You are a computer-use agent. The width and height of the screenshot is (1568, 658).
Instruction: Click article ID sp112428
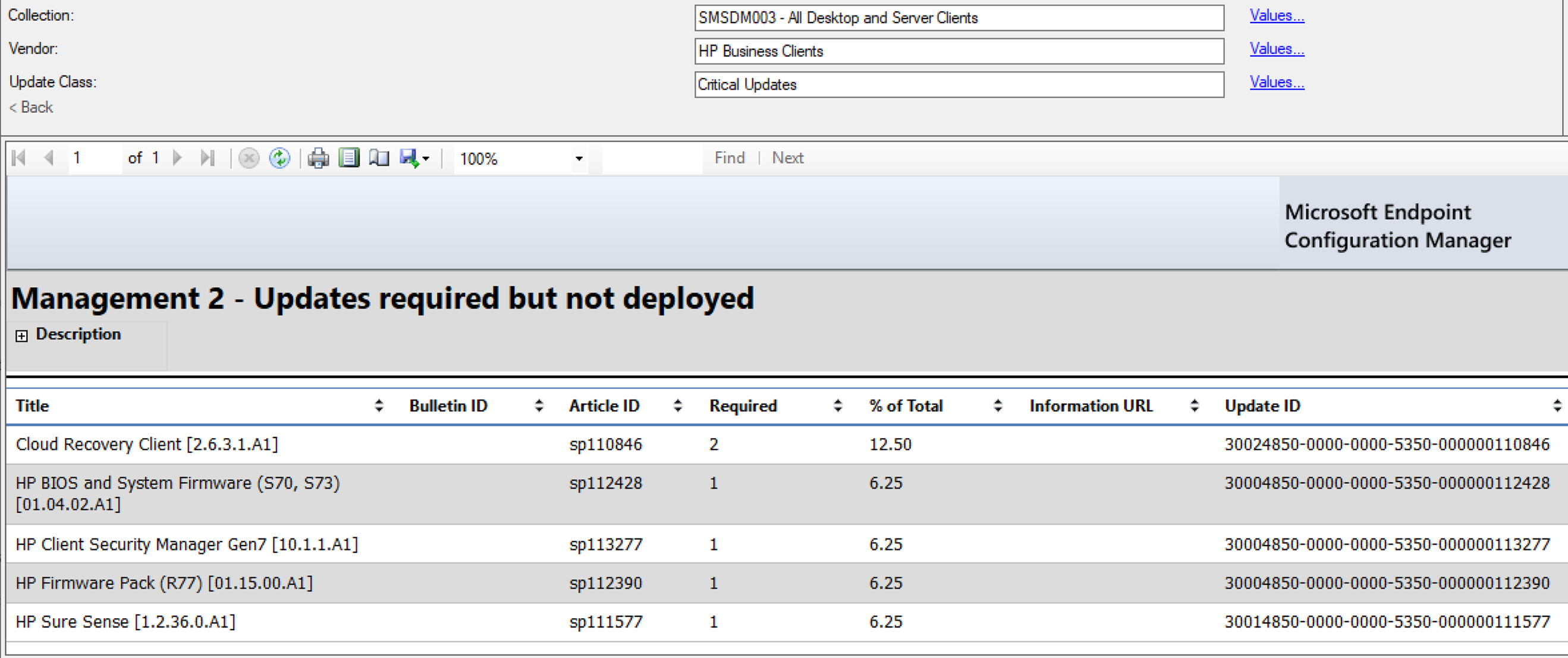coord(606,483)
